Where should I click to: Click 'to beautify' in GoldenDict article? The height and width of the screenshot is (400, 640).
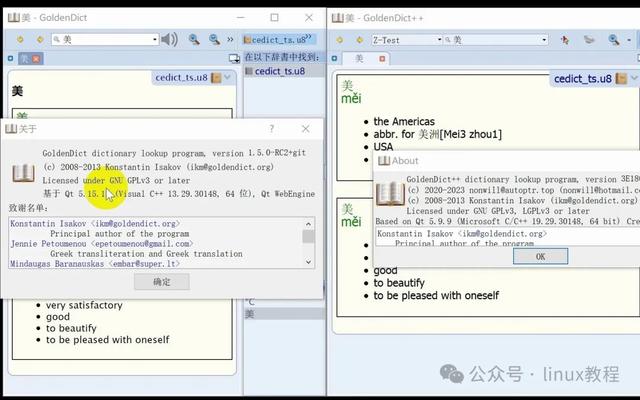71,328
